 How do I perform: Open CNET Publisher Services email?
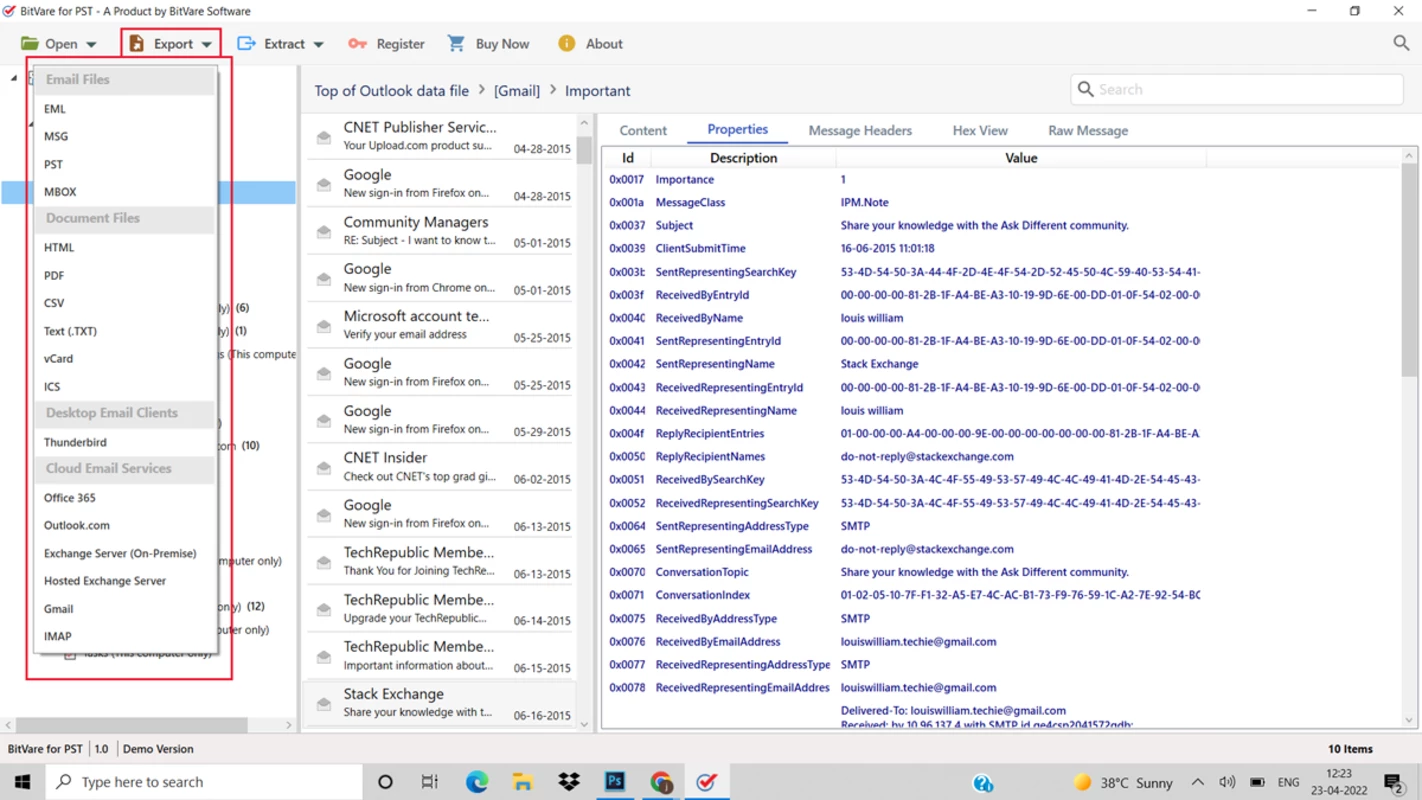tap(440, 136)
